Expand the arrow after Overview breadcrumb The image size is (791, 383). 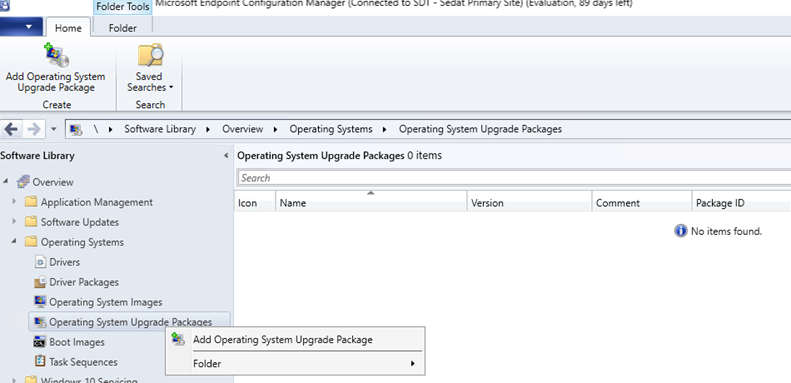275,130
